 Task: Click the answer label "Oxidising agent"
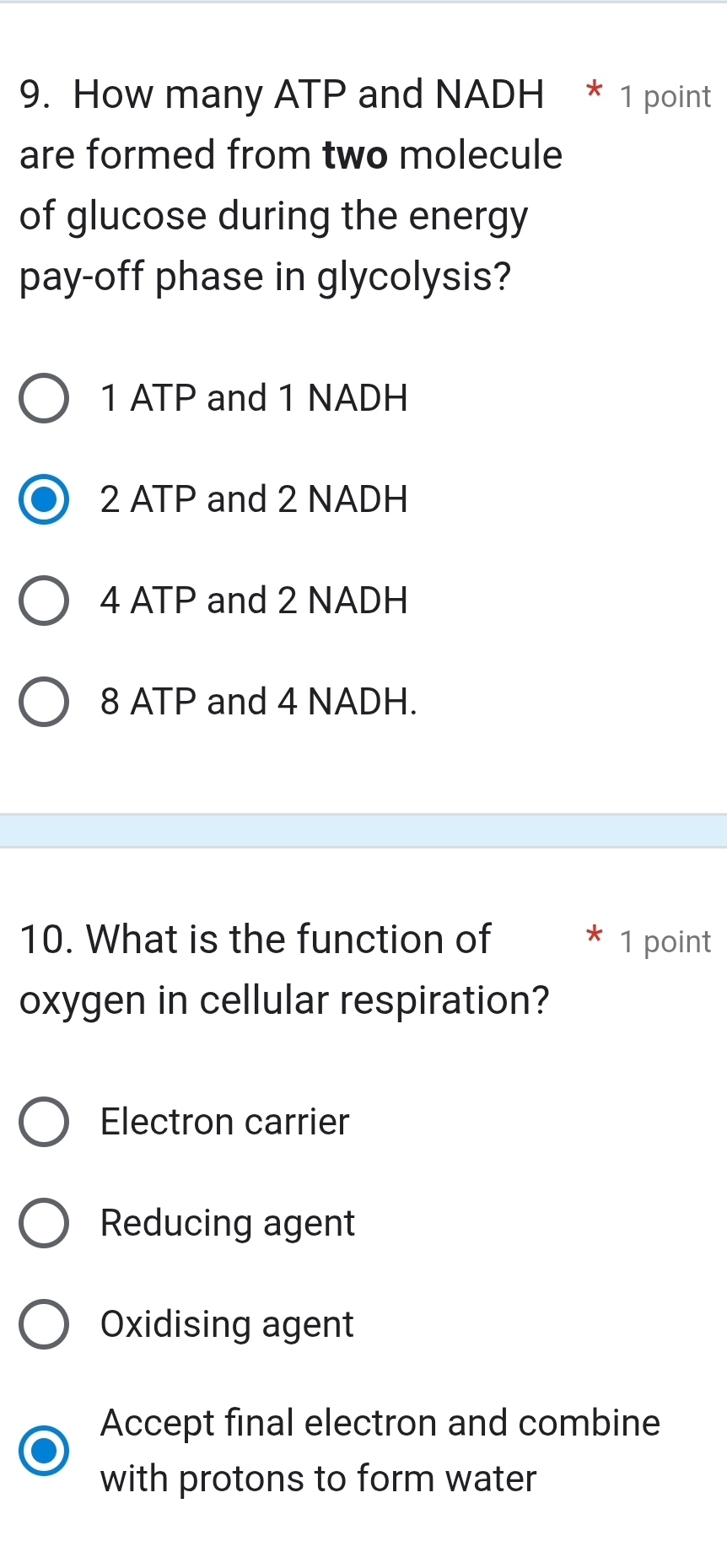tap(226, 1324)
